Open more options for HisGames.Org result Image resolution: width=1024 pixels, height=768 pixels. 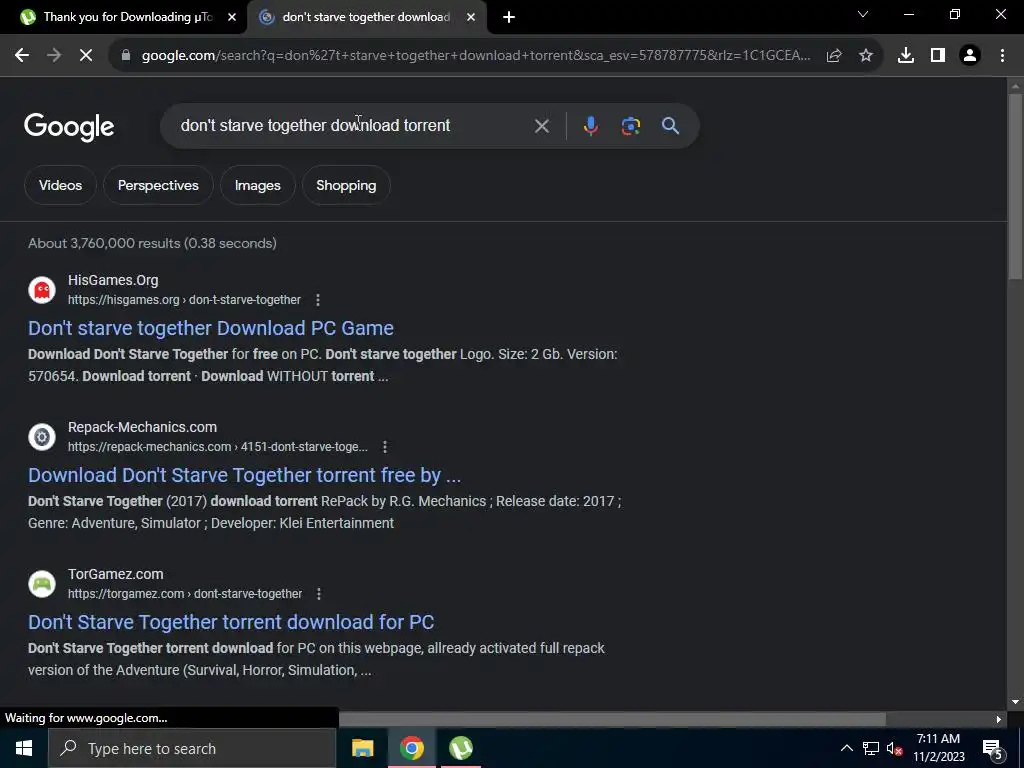click(318, 300)
